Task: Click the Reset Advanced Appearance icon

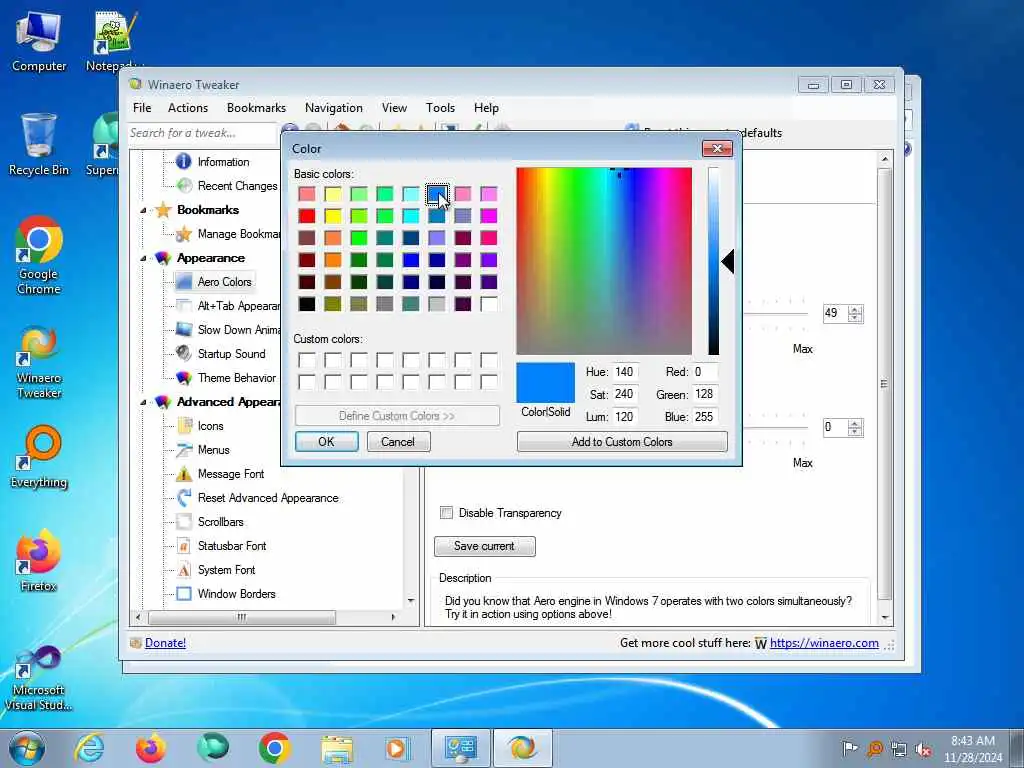Action: (x=184, y=498)
